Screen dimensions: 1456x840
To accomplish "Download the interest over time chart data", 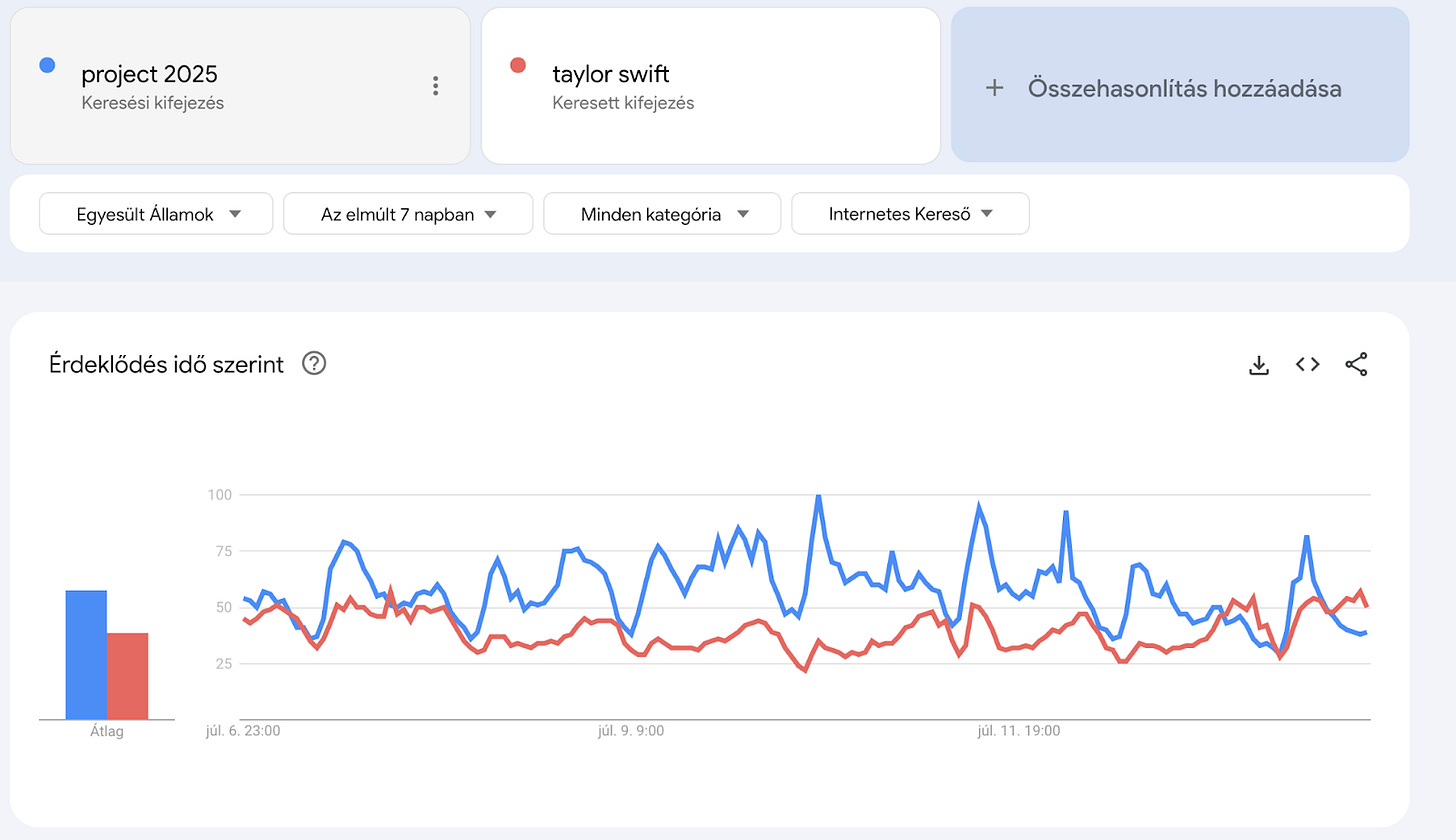I will tap(1259, 365).
